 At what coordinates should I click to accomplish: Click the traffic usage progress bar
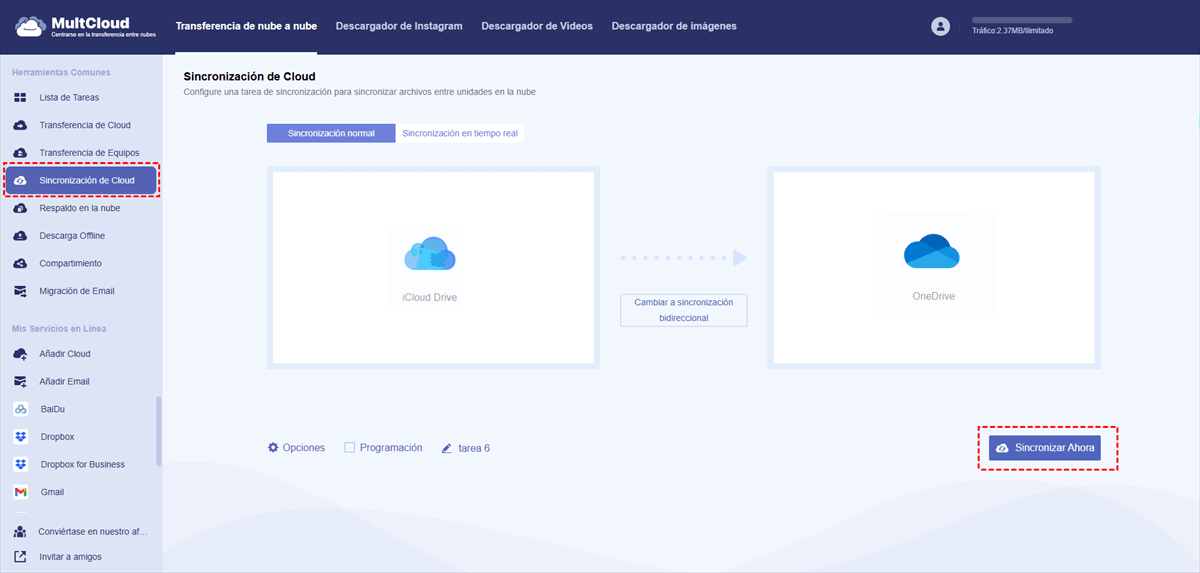coord(1022,20)
